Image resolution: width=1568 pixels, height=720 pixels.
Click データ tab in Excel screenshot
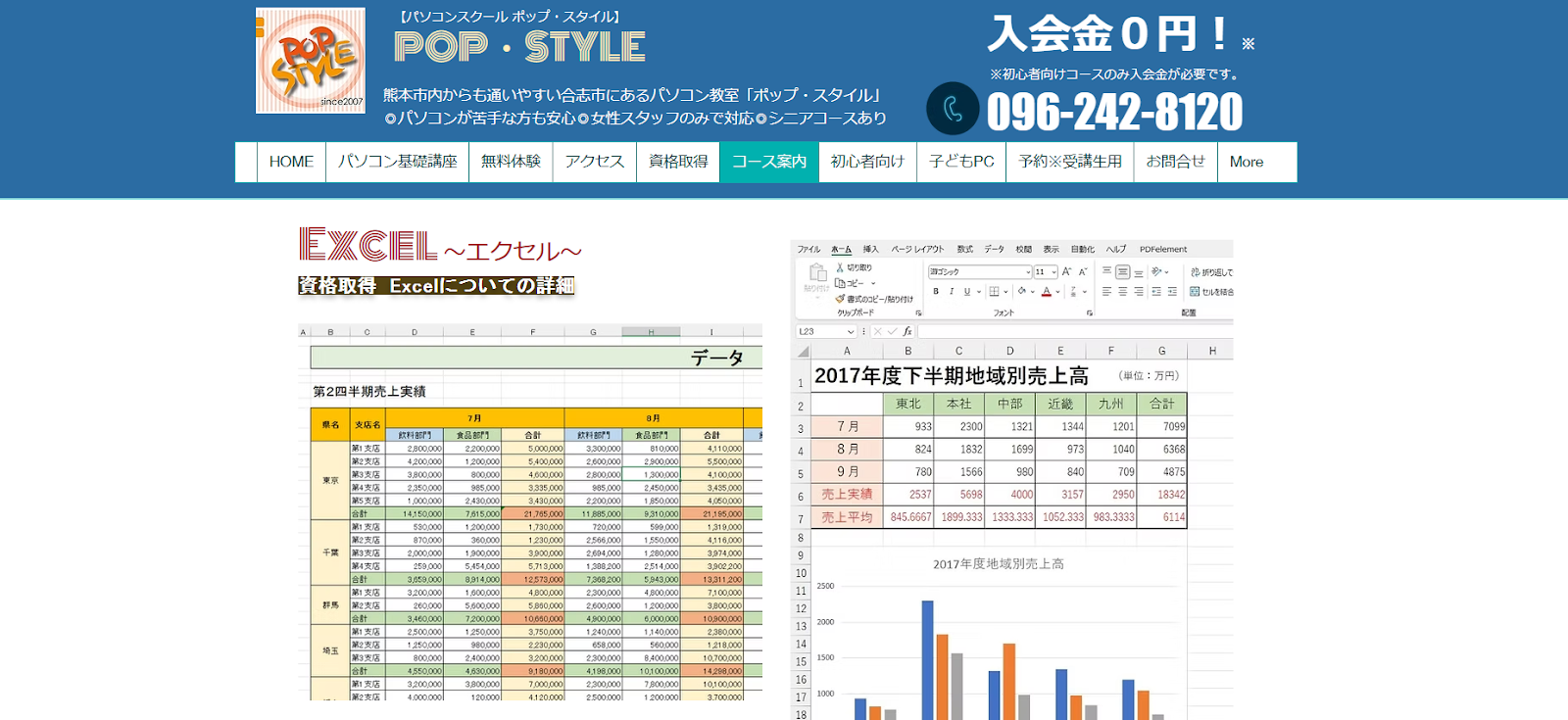995,250
